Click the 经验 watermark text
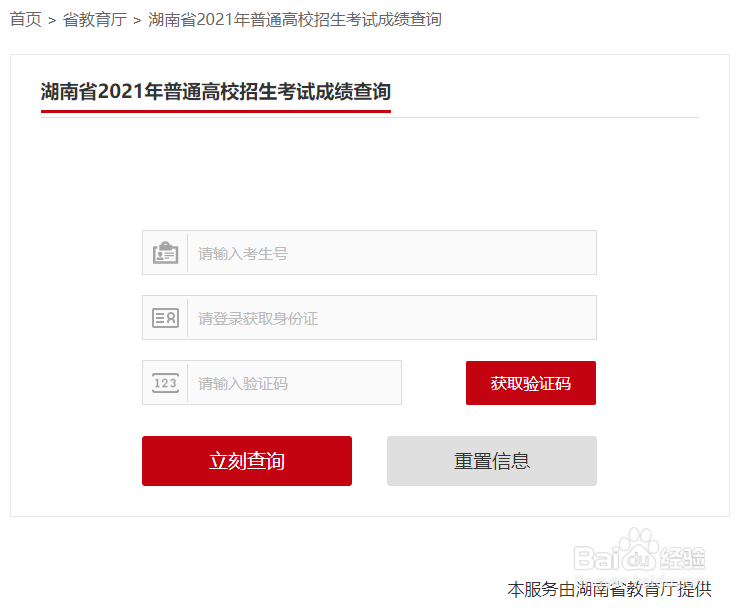748x608 pixels. coord(683,557)
